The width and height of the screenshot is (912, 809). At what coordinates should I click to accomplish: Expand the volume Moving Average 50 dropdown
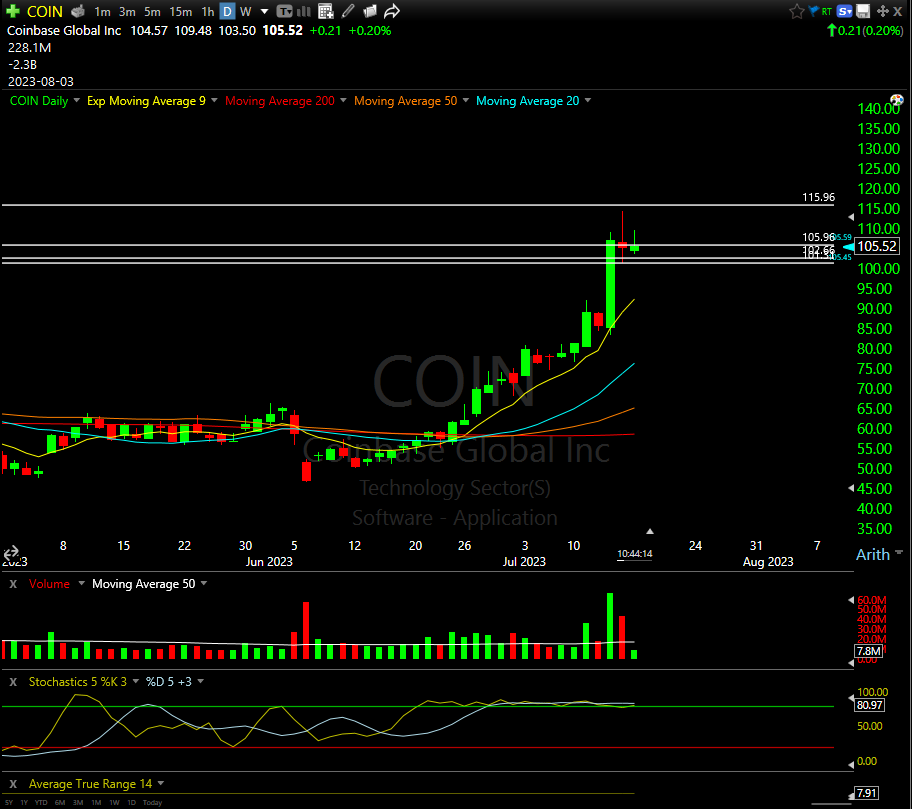(204, 583)
